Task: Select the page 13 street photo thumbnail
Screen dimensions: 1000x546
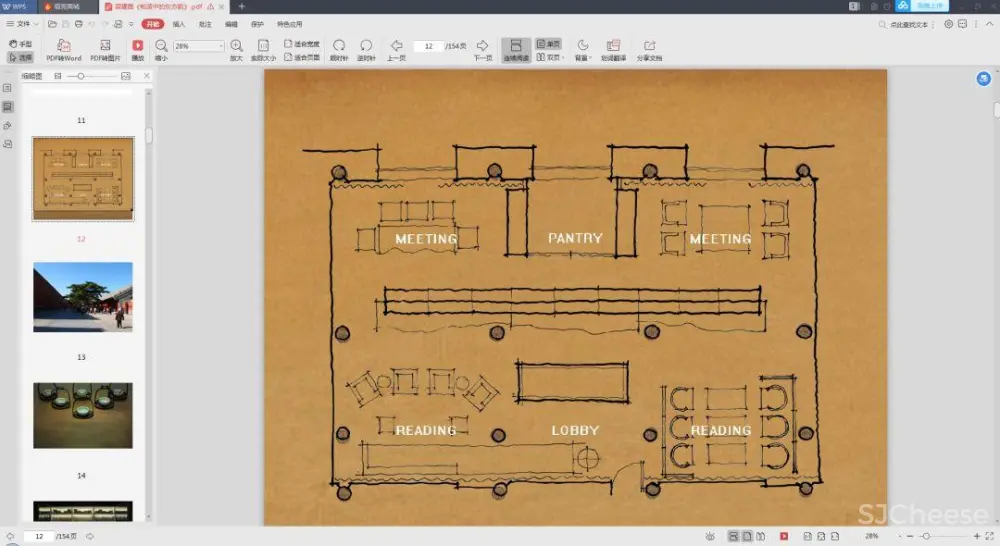Action: pos(82,297)
